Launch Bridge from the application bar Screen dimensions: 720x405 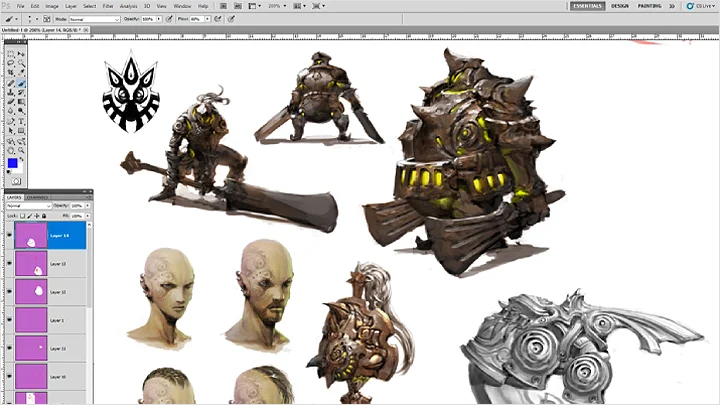click(223, 6)
